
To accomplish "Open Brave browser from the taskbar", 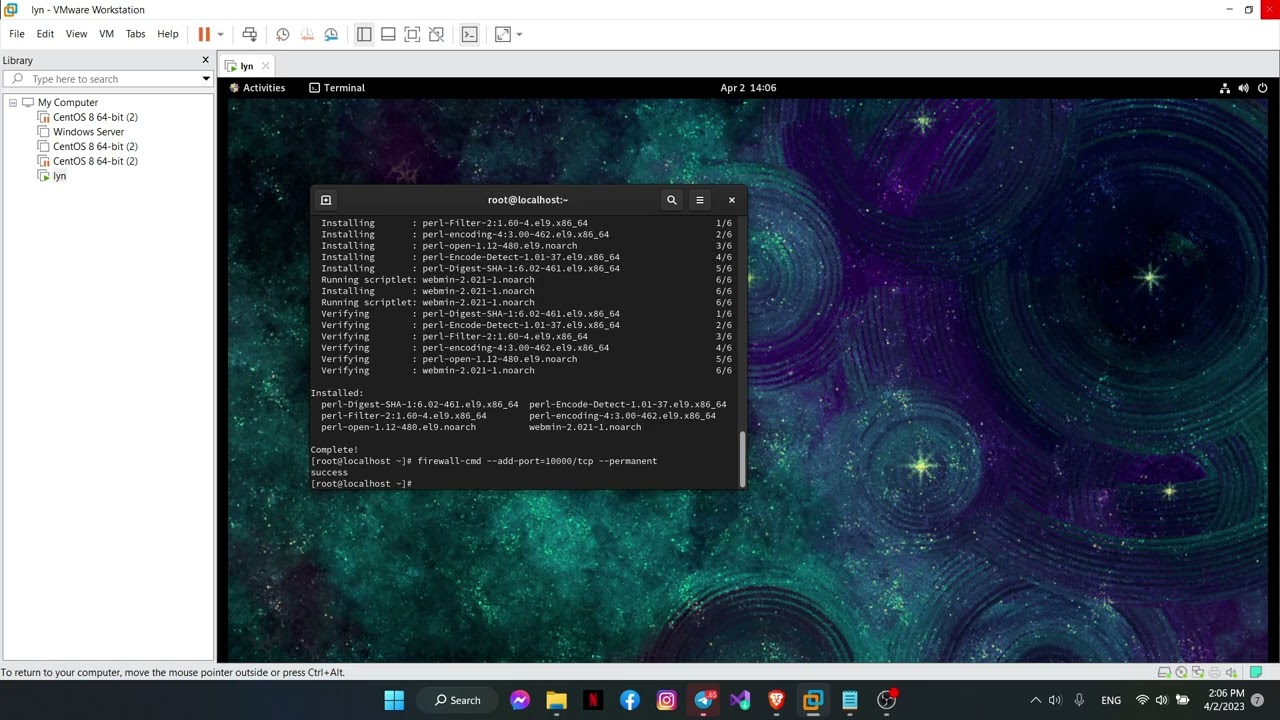I will click(x=776, y=700).
